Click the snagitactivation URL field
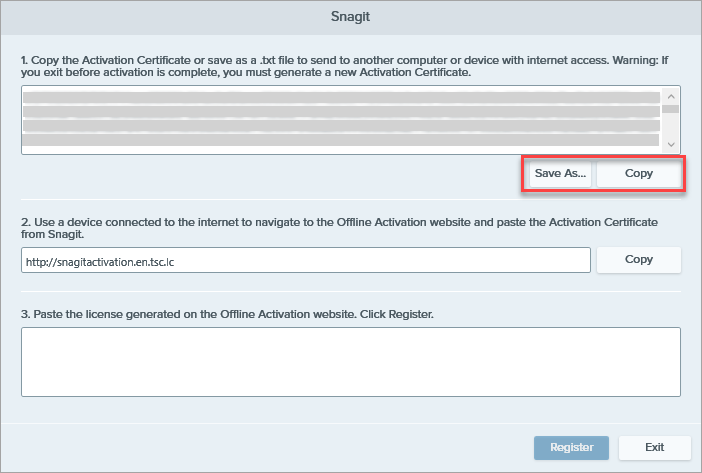The image size is (702, 473). click(x=305, y=260)
